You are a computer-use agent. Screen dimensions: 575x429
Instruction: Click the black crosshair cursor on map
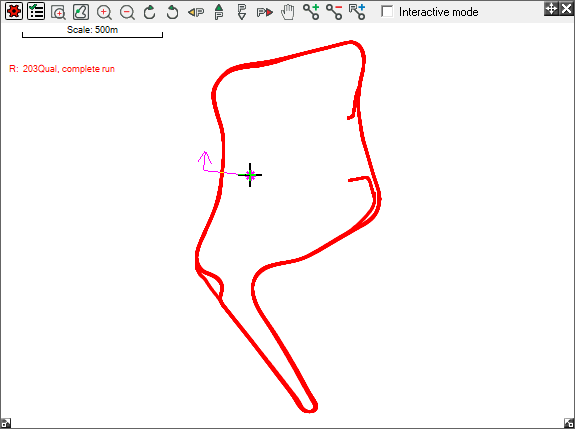click(x=250, y=175)
